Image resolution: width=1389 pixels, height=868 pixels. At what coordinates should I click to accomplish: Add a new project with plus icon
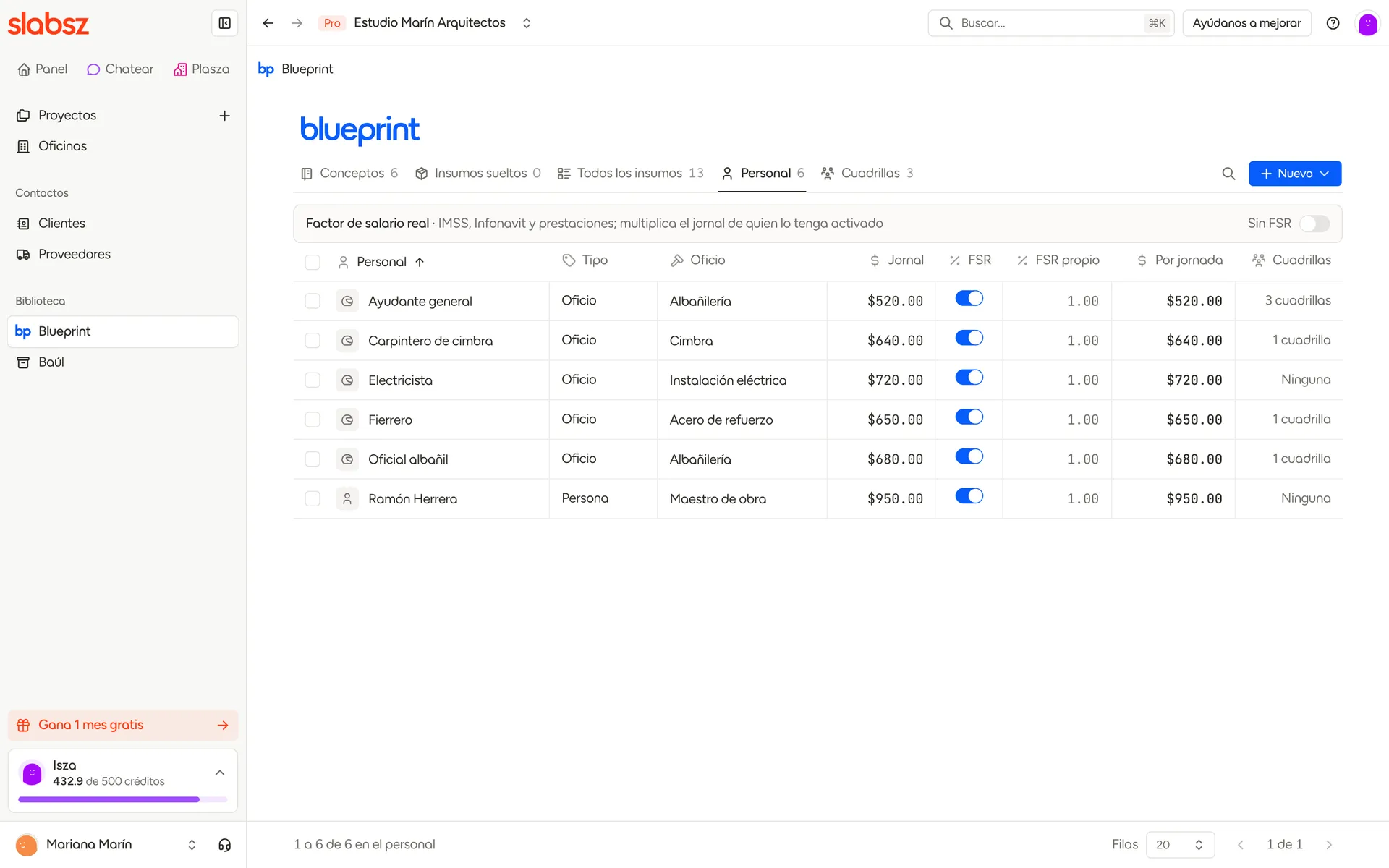pos(224,116)
